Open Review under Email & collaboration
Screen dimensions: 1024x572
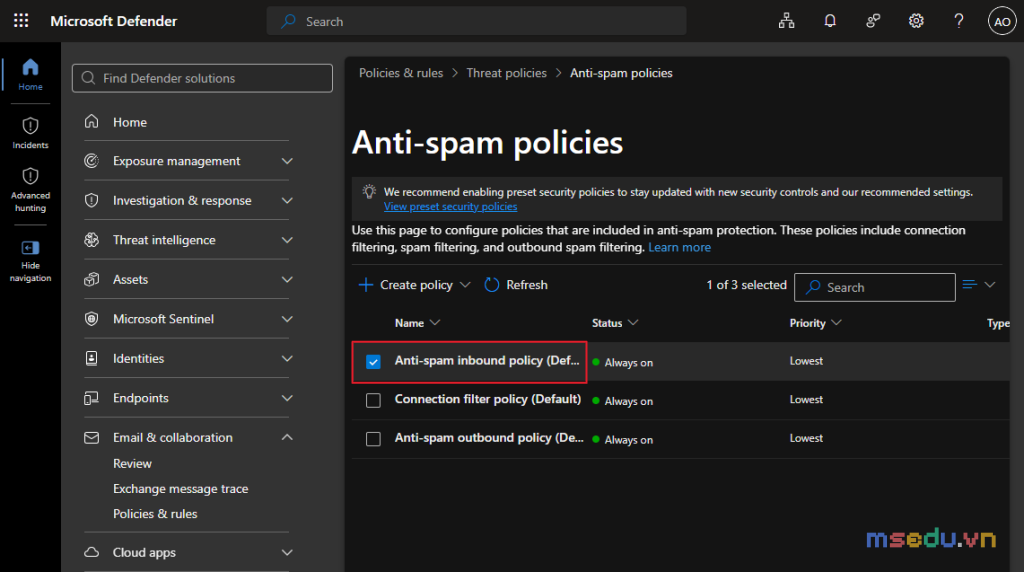[132, 464]
